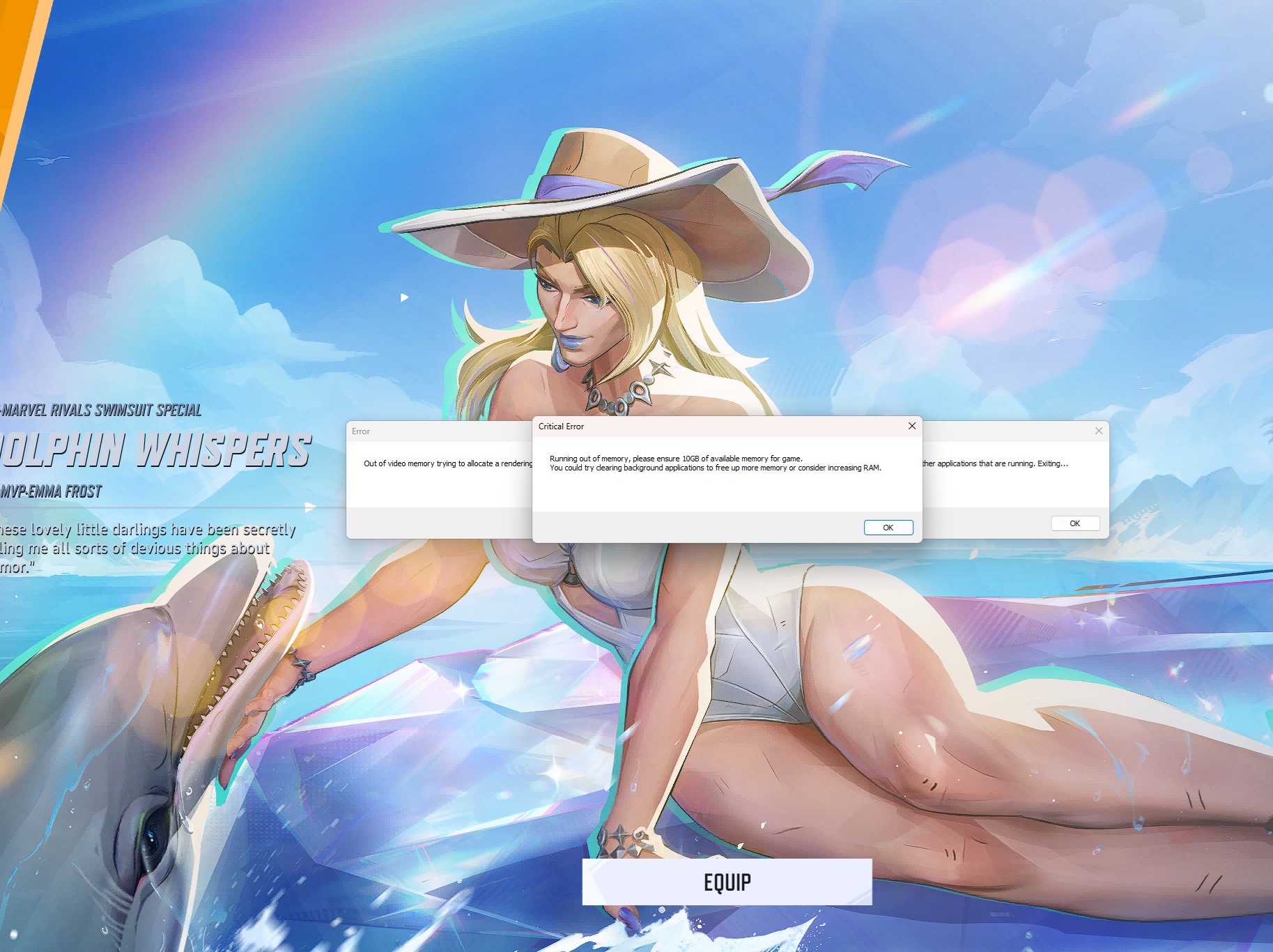Click OK in the background Error dialog
The image size is (1273, 952).
1075,523
